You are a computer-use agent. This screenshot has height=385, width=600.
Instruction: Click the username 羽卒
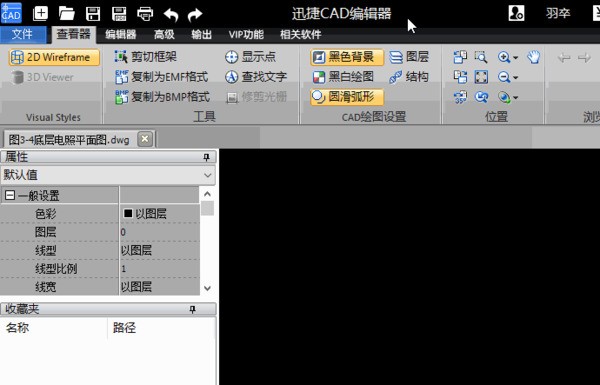(x=558, y=13)
